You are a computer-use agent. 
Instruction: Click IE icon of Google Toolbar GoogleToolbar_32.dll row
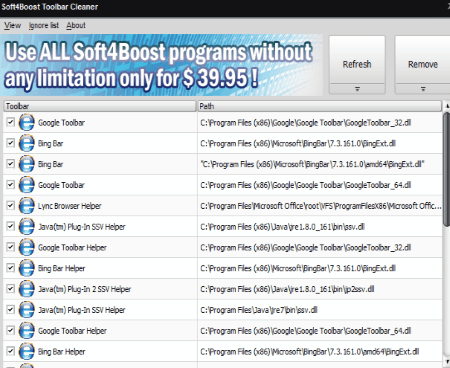[26, 122]
